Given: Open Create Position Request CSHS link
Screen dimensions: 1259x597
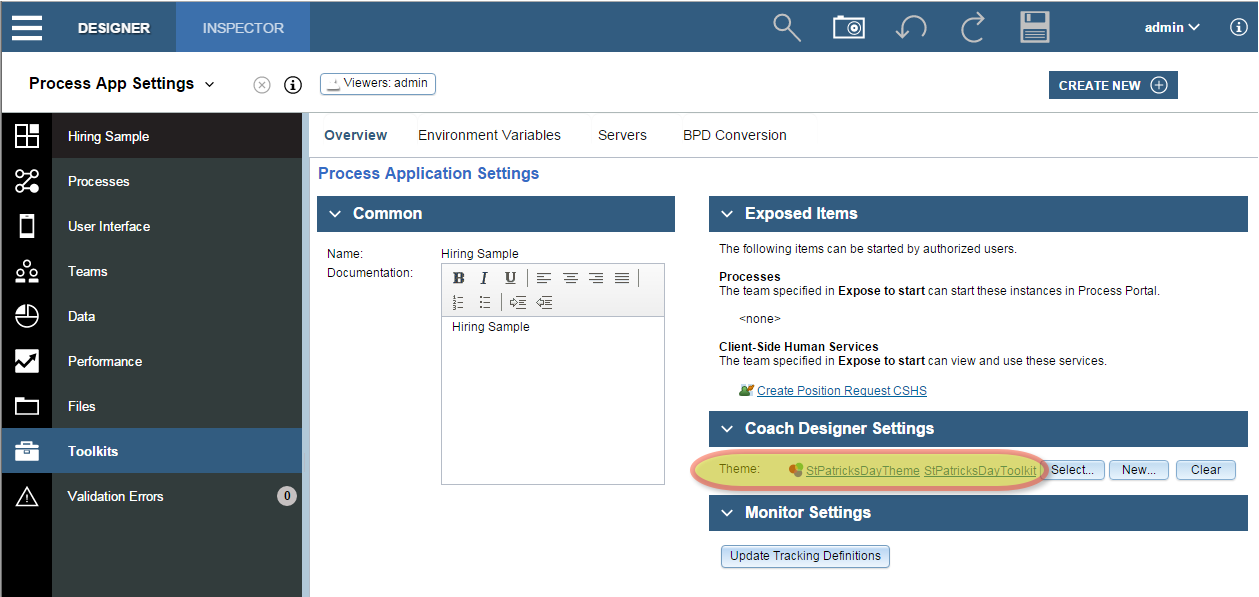Looking at the screenshot, I should (x=841, y=391).
